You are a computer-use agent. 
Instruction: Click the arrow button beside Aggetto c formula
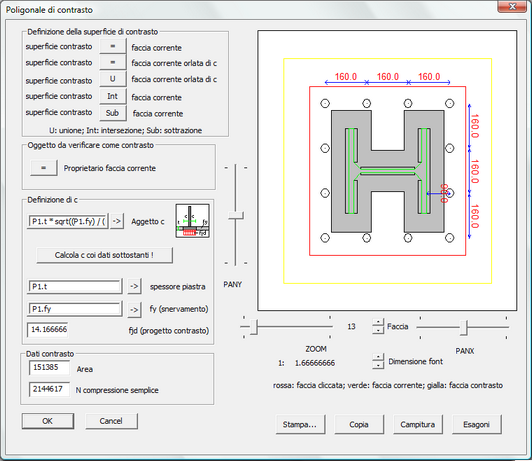click(x=117, y=221)
